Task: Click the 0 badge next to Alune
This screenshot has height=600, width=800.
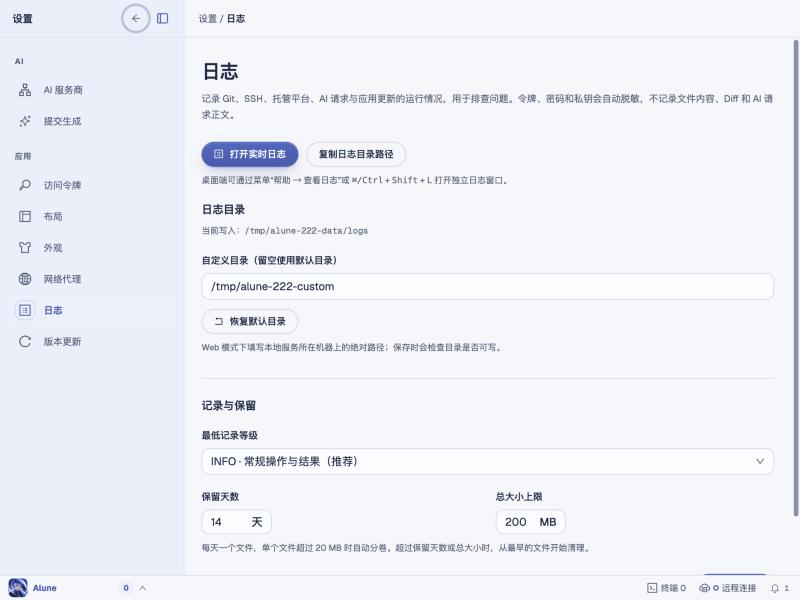Action: coord(126,588)
